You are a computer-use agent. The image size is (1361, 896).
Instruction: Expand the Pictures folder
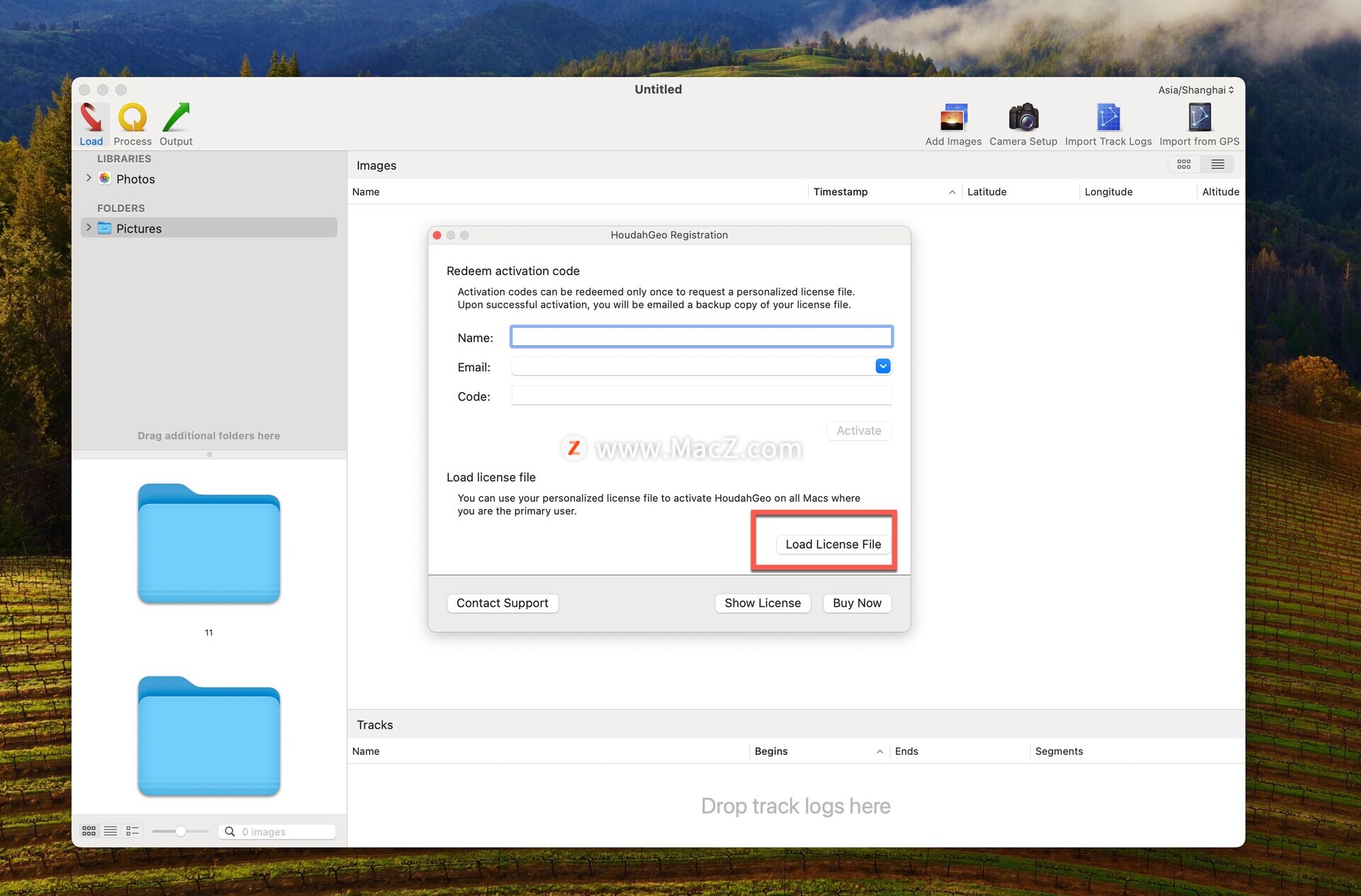[89, 228]
